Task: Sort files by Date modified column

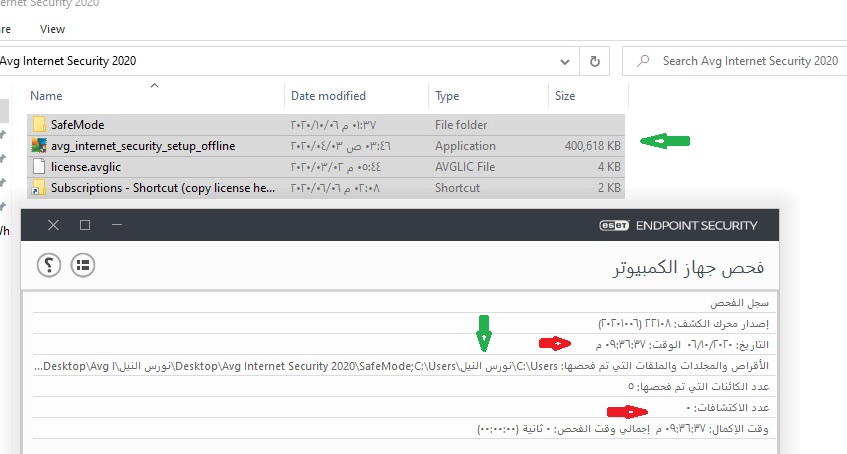Action: coord(328,96)
